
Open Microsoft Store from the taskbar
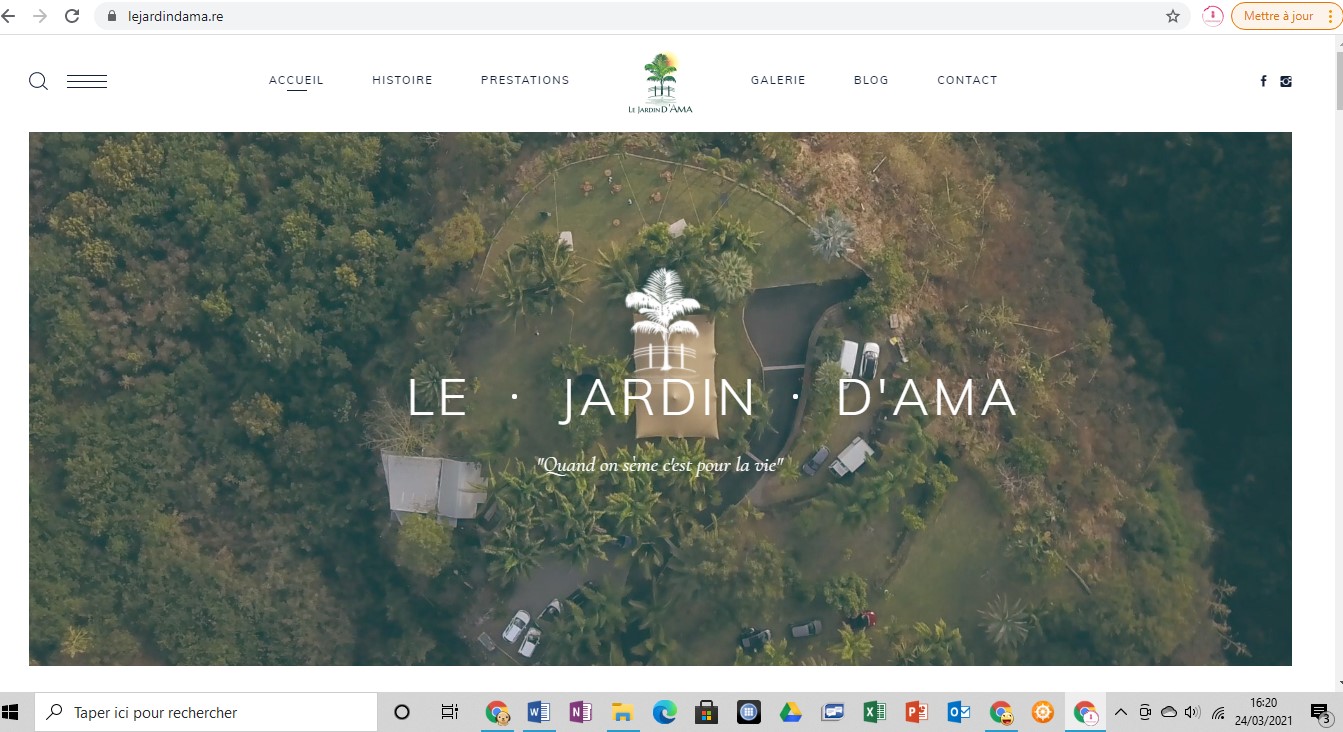click(x=706, y=713)
